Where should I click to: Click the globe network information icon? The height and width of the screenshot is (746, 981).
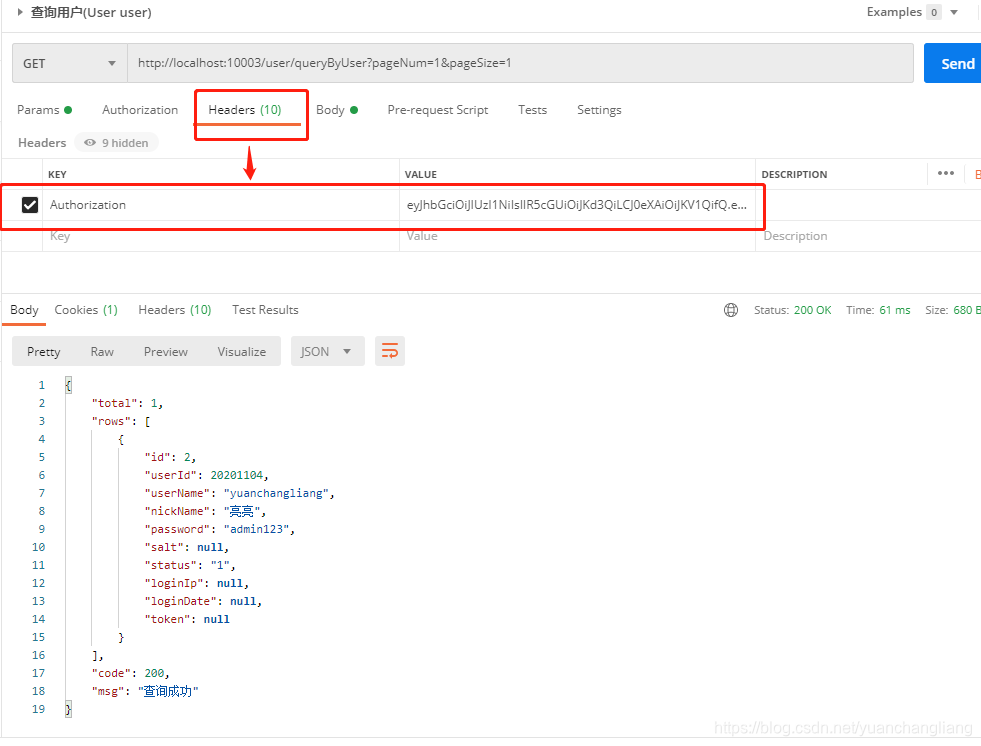[x=731, y=310]
